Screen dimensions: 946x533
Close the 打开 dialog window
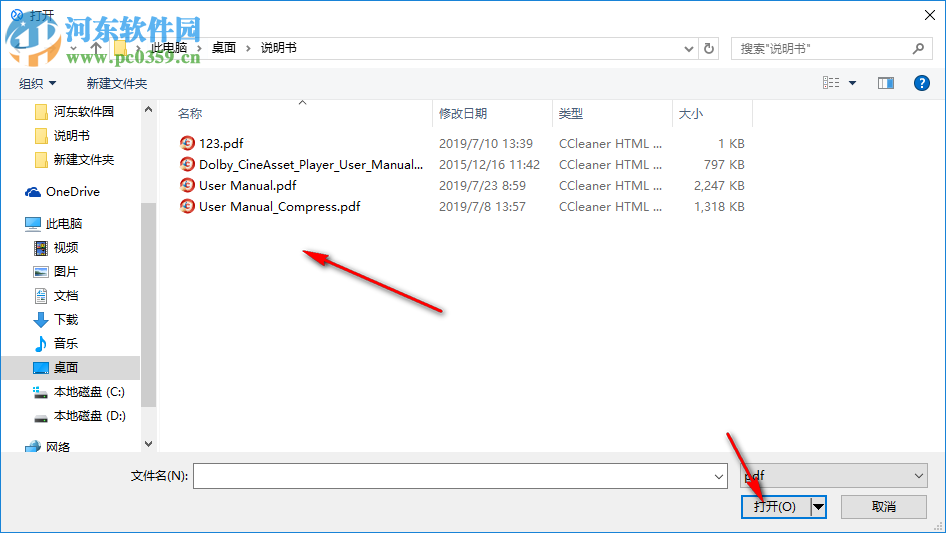[x=930, y=15]
